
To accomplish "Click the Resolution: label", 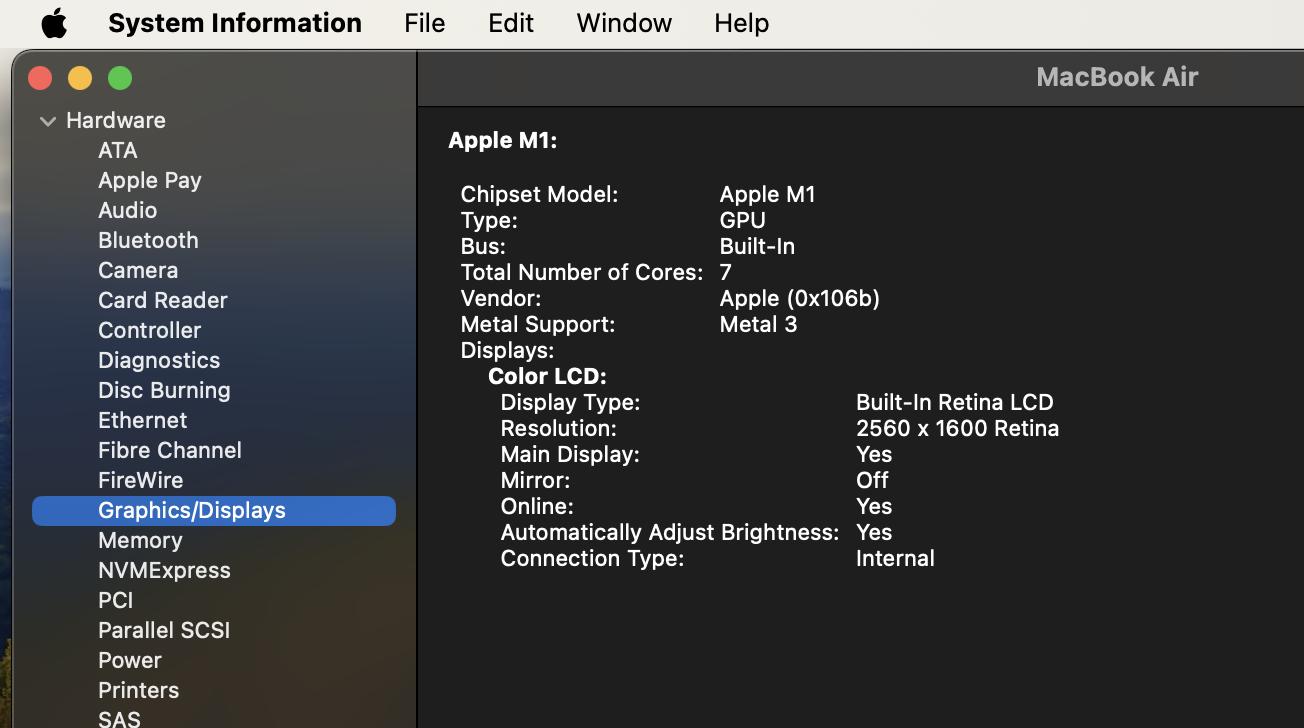I will [x=558, y=428].
